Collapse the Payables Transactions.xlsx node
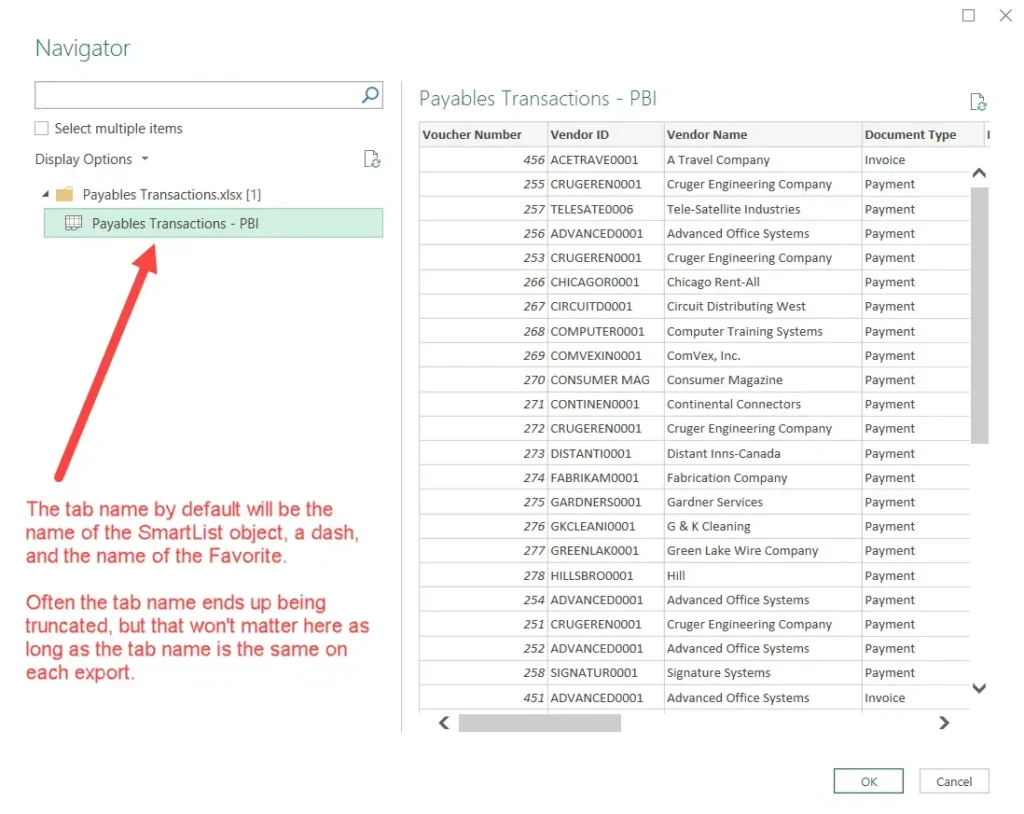Screen dimensions: 1024x814 tap(44, 194)
